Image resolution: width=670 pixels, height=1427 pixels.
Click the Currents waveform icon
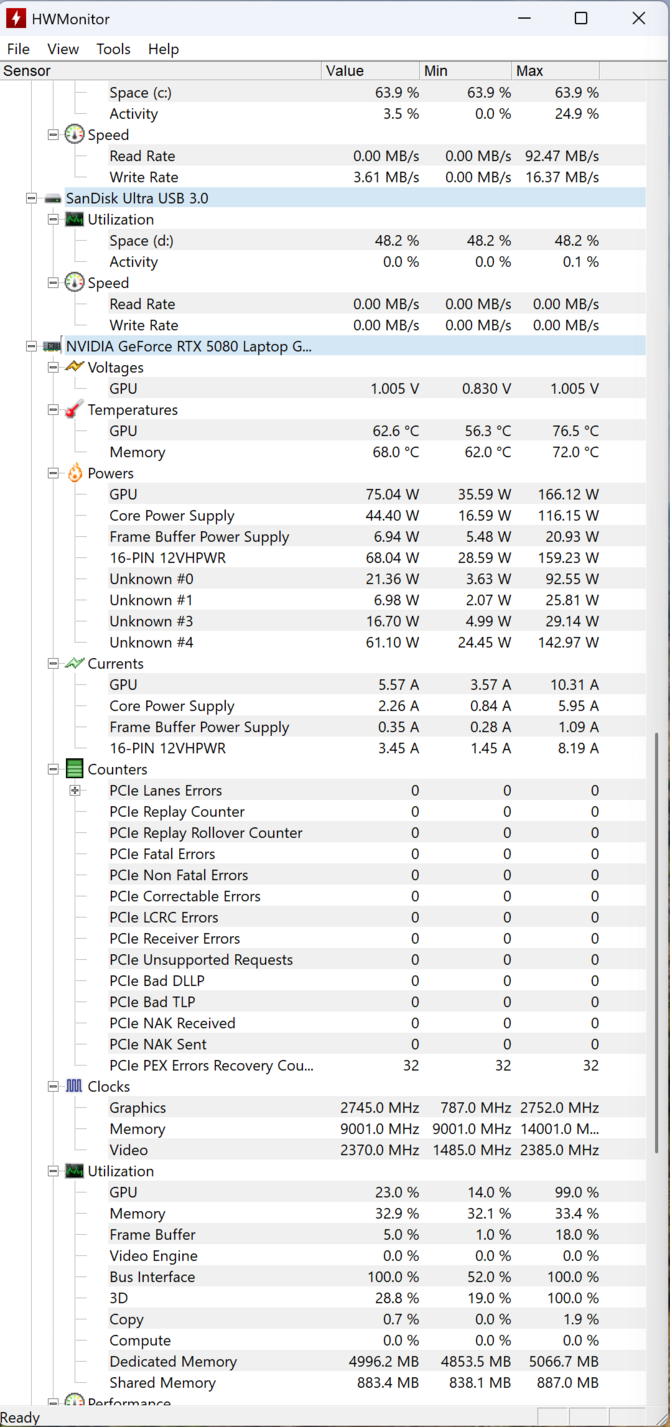[74, 663]
